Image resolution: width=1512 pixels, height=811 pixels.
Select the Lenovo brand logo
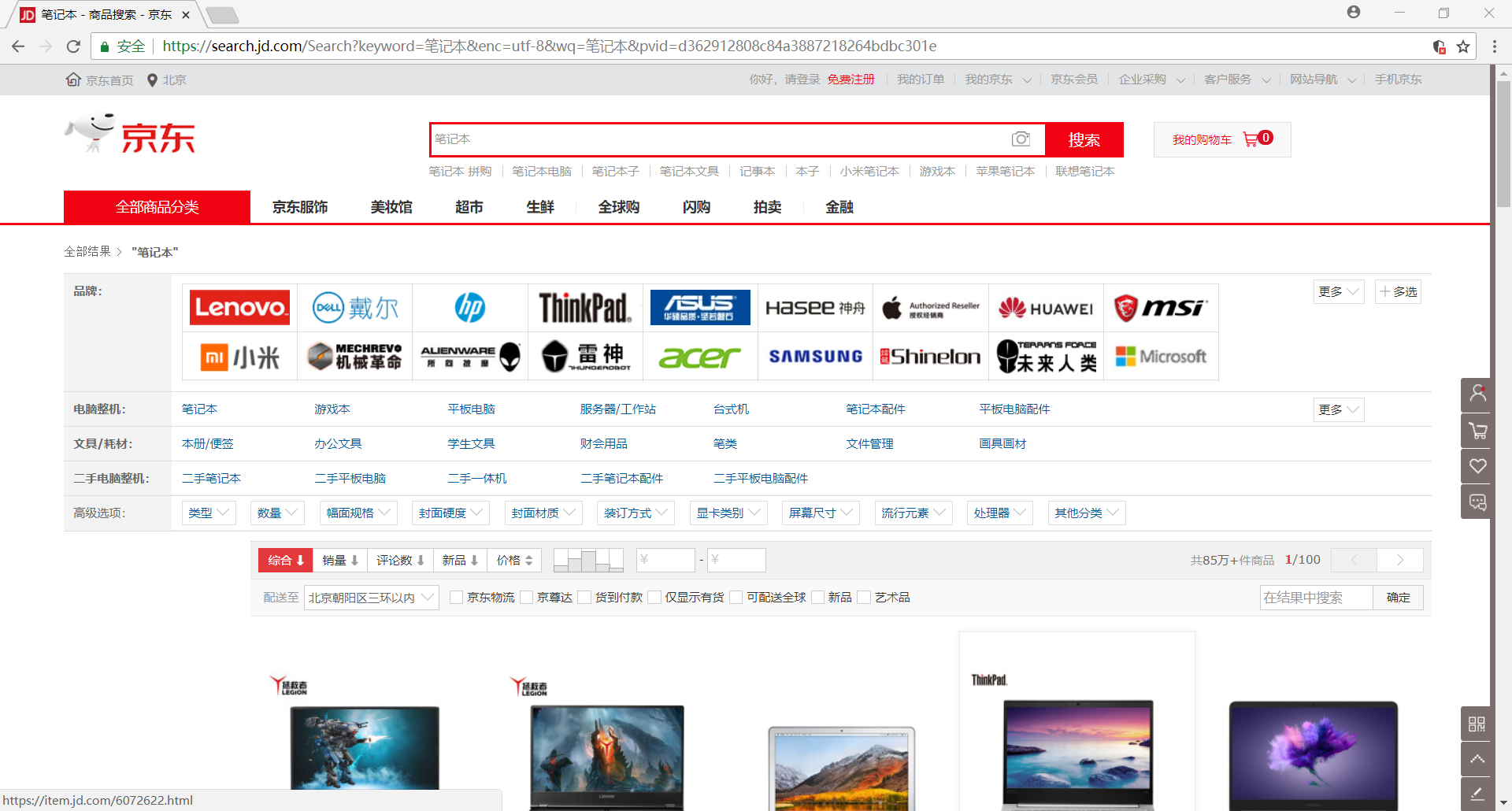coord(239,308)
